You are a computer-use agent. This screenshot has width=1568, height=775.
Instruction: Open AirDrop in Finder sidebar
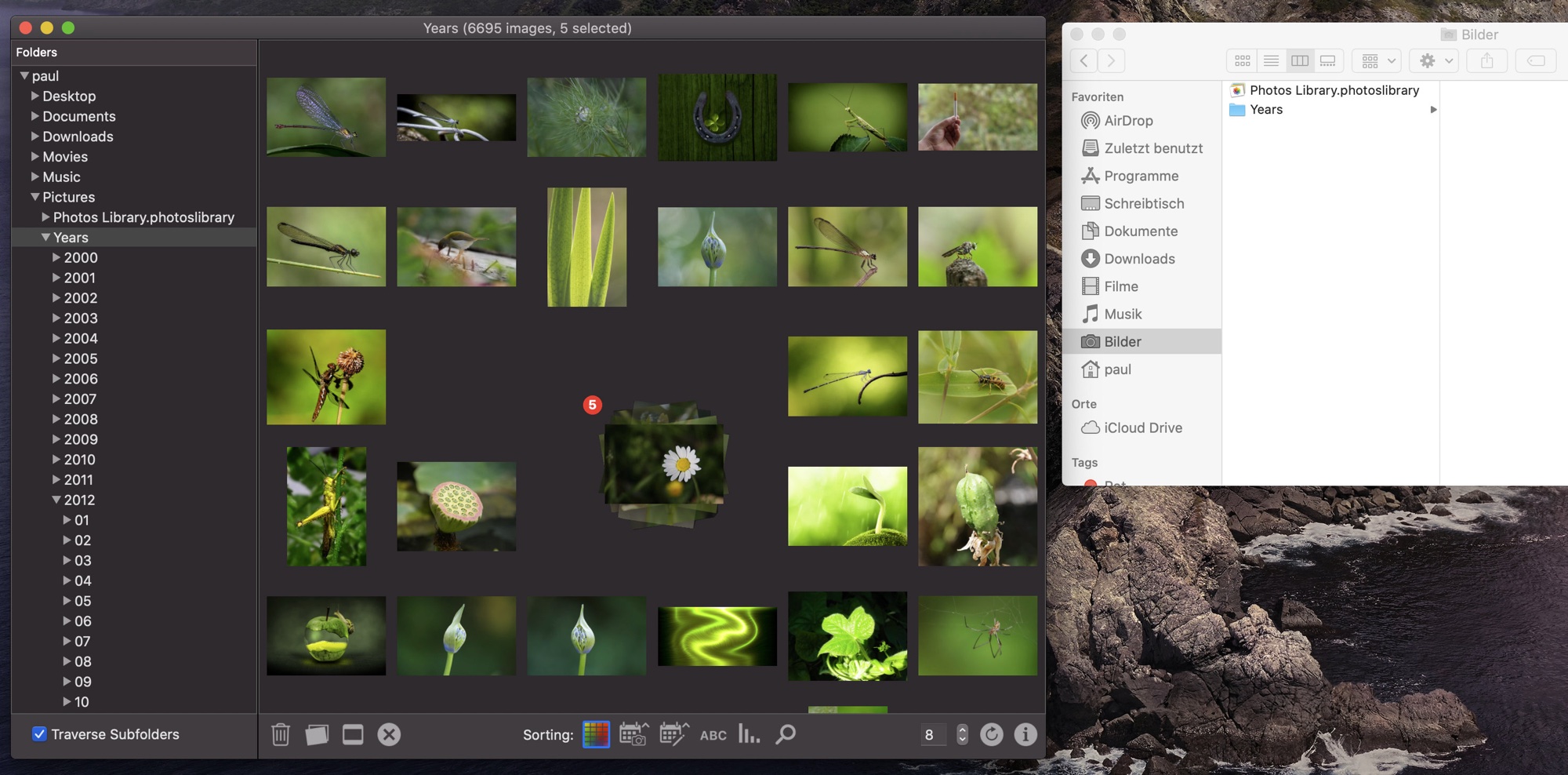click(1129, 121)
